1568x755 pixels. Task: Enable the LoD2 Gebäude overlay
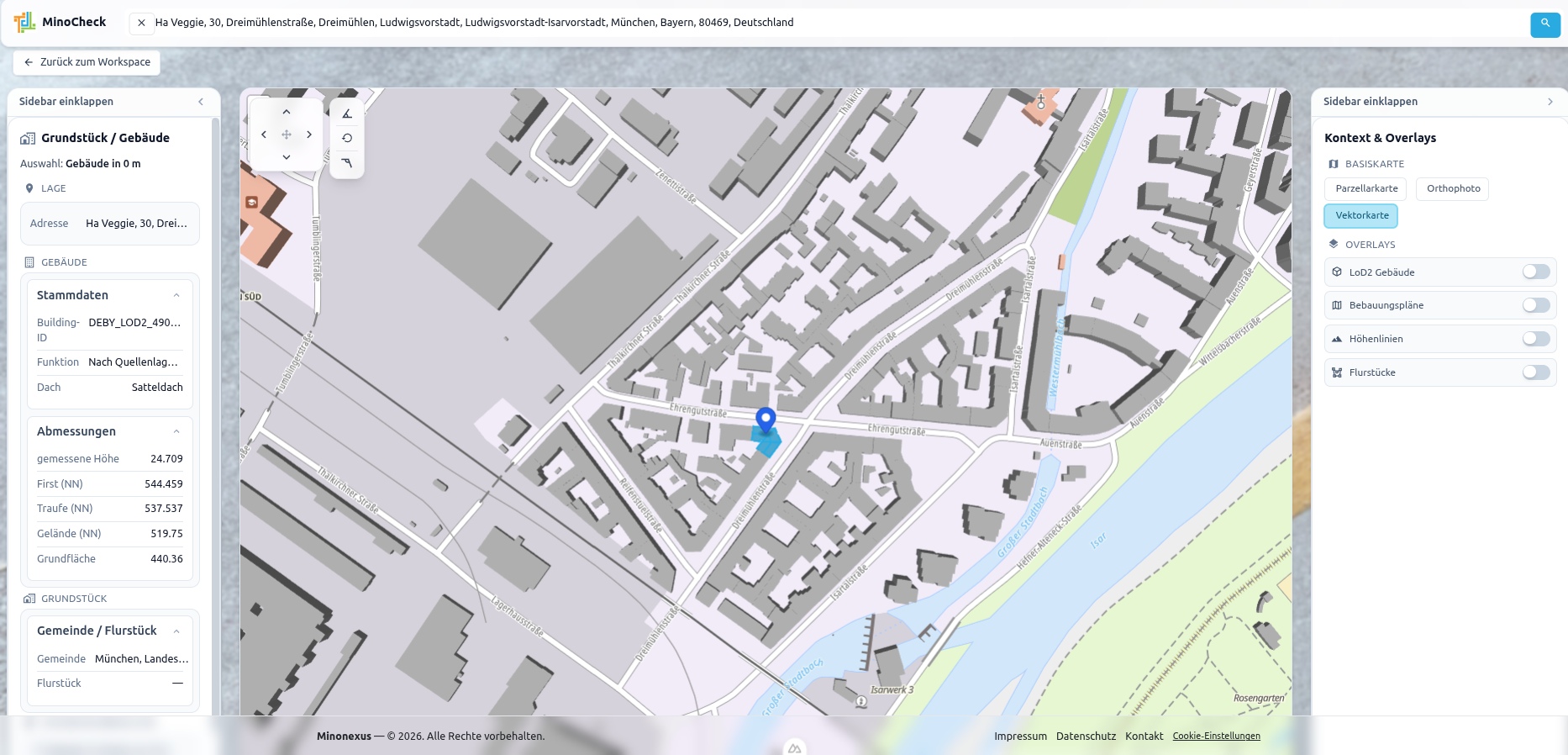coord(1535,272)
